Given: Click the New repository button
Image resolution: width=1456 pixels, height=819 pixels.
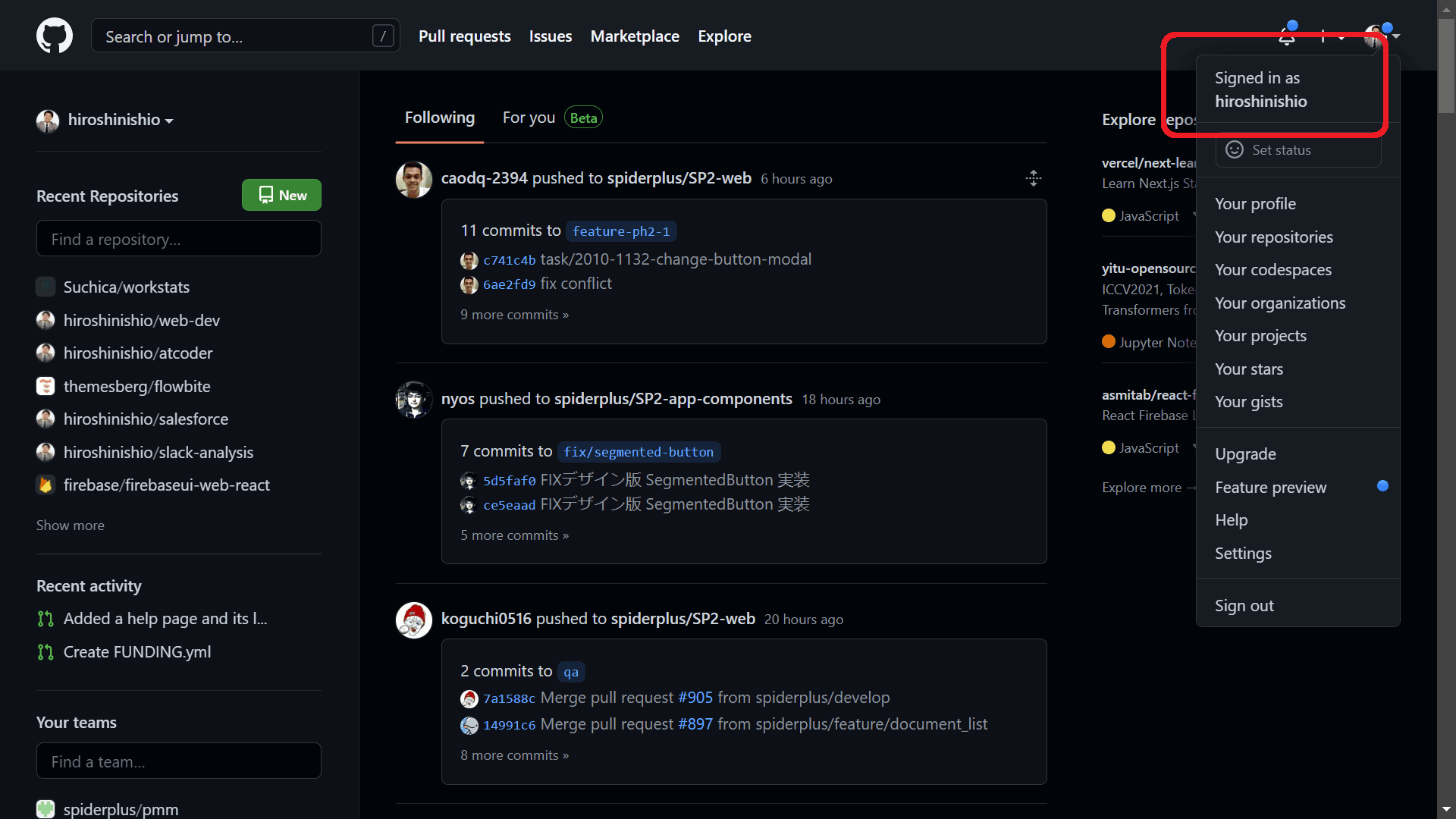Looking at the screenshot, I should [x=281, y=195].
